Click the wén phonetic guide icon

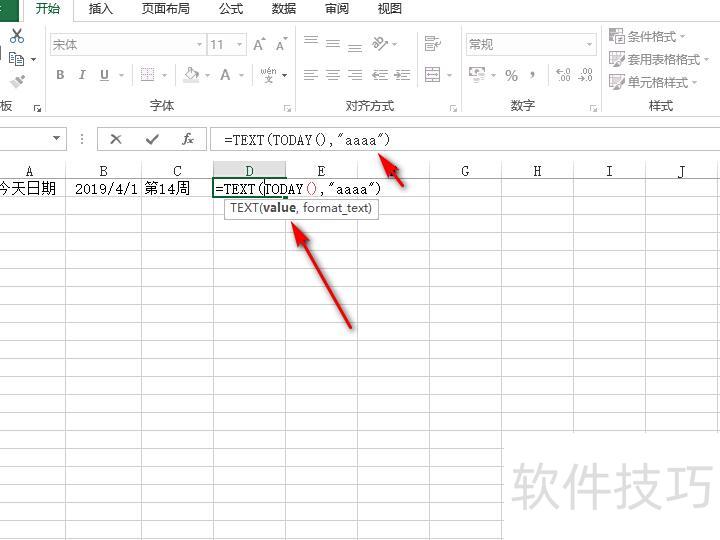click(269, 74)
